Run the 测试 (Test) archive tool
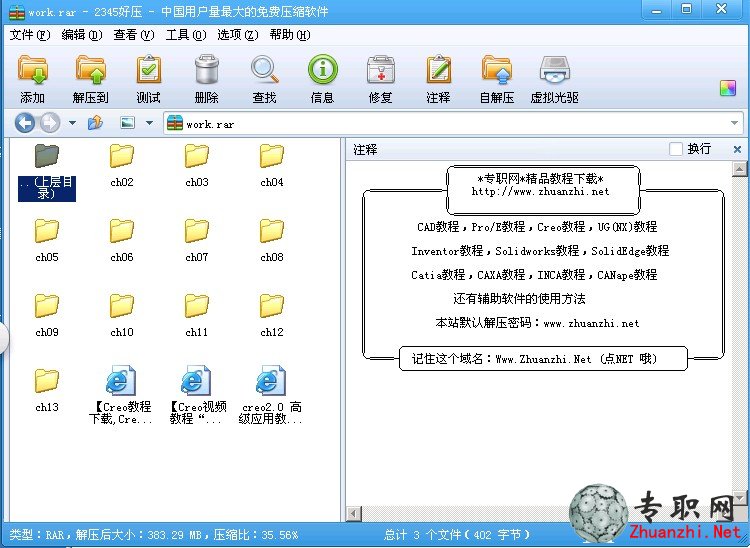750x548 pixels. click(148, 78)
